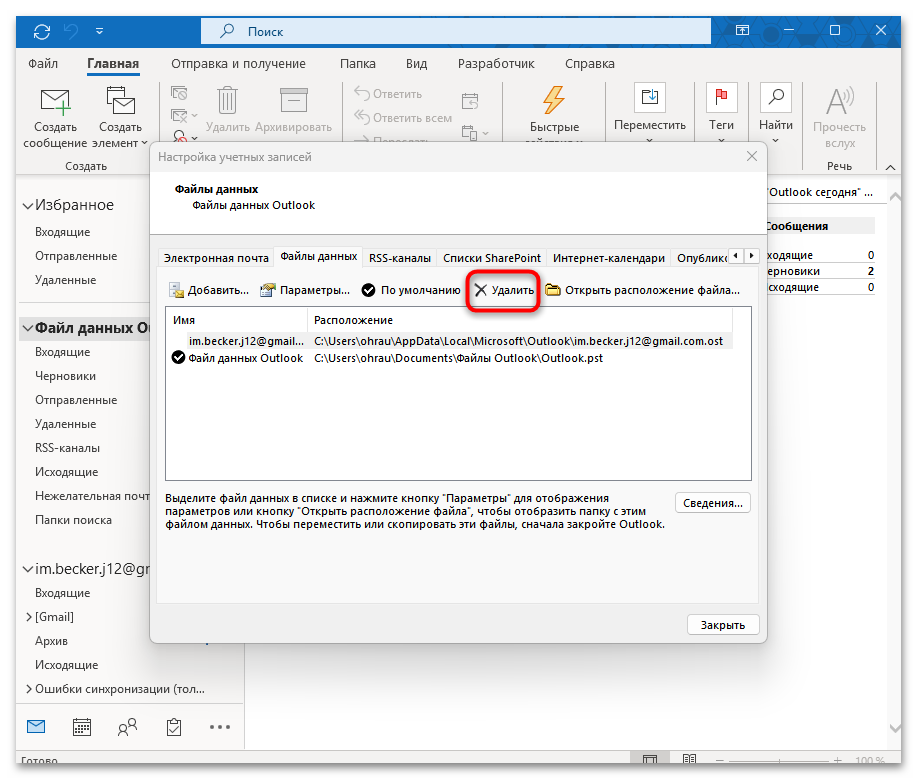
Task: Click the Закрыть button in the dialog
Action: pyautogui.click(x=723, y=625)
